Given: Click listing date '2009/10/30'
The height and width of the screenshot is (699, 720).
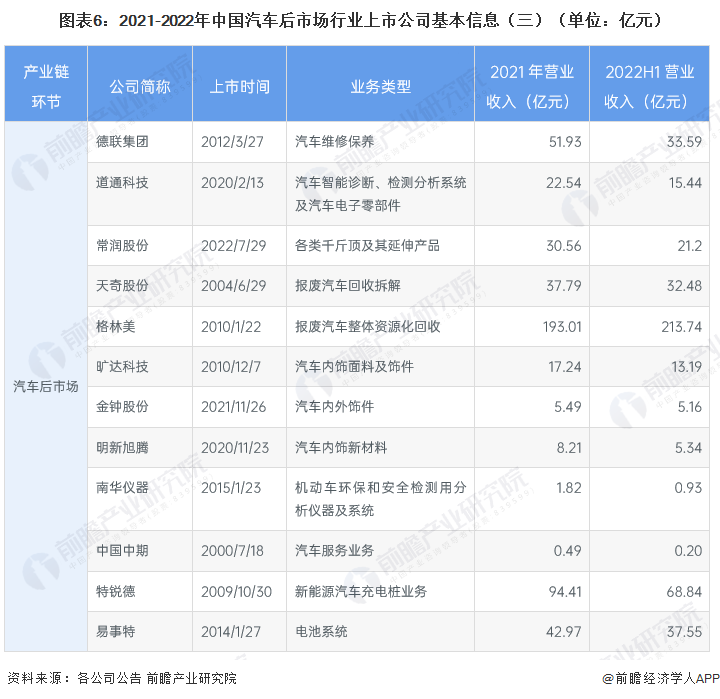Looking at the screenshot, I should tap(236, 591).
